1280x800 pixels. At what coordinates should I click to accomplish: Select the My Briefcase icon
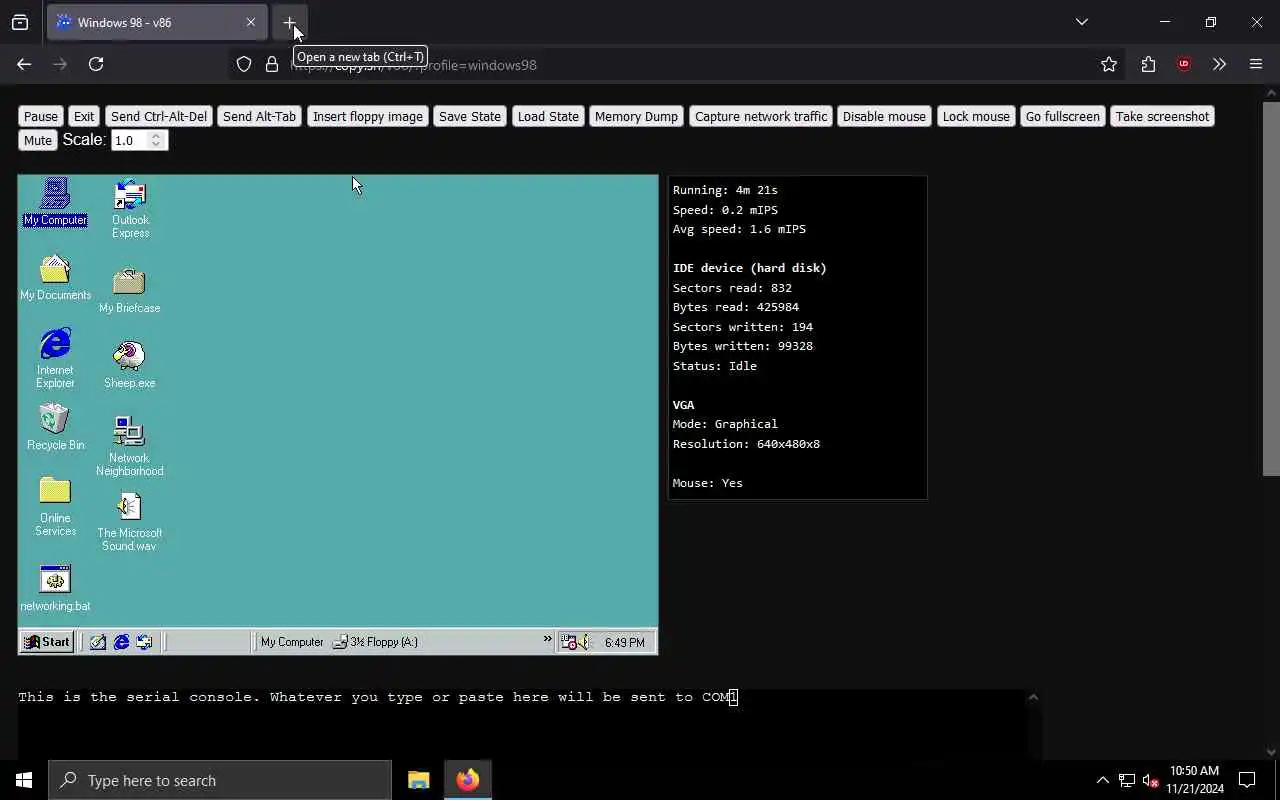tap(130, 290)
